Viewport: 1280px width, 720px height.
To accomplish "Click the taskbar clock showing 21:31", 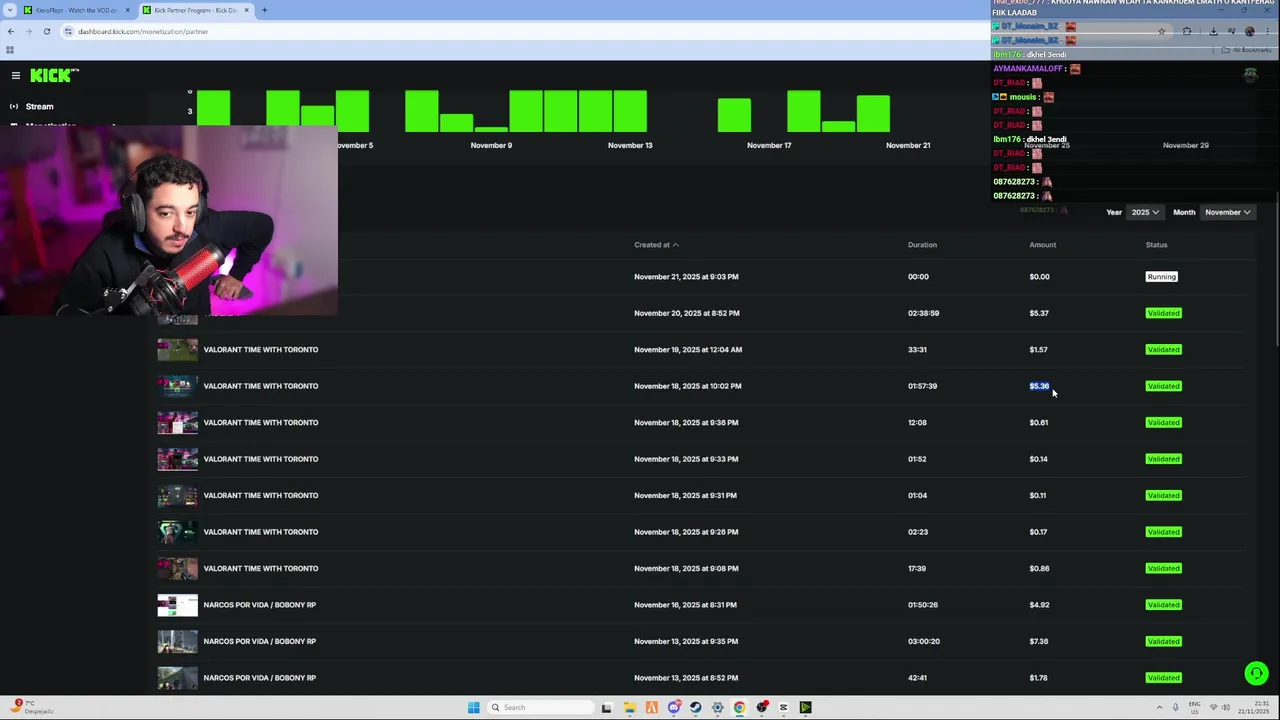I will click(x=1253, y=707).
